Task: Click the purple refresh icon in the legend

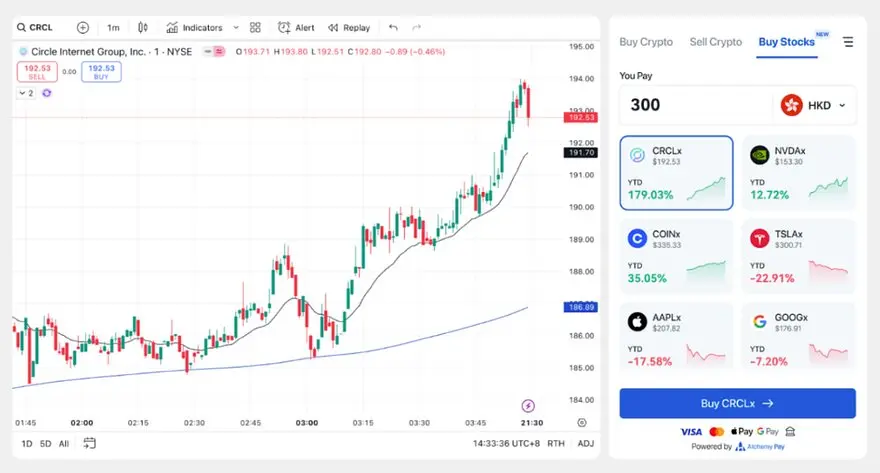Action: click(x=47, y=93)
